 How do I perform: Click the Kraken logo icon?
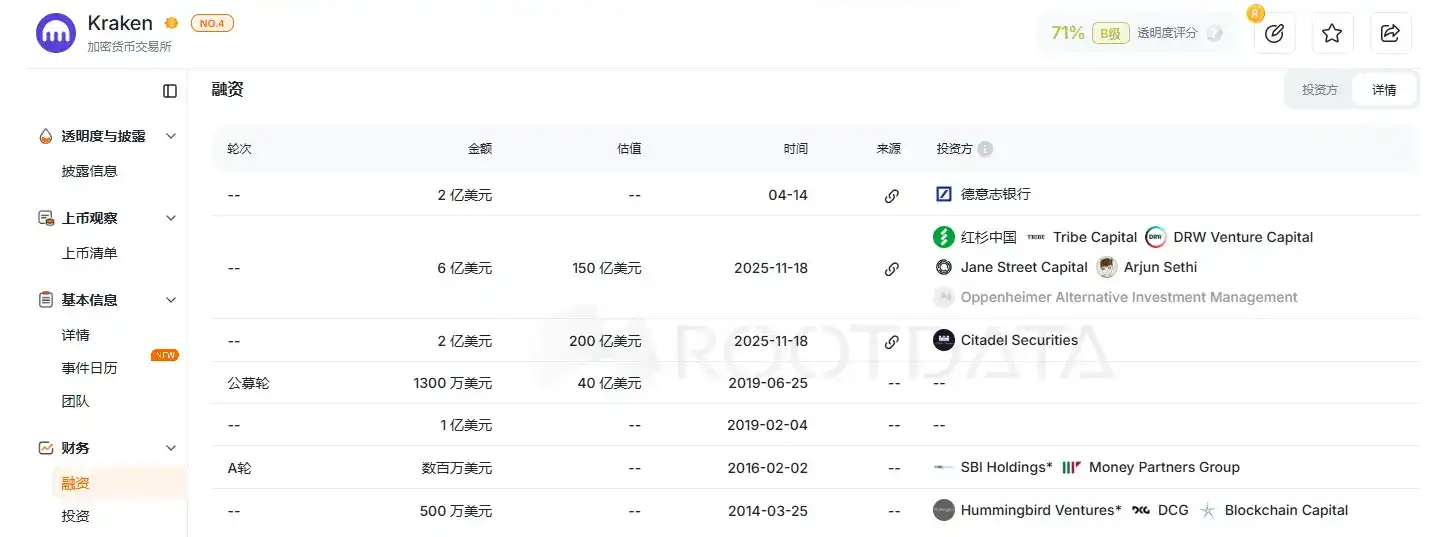(56, 33)
